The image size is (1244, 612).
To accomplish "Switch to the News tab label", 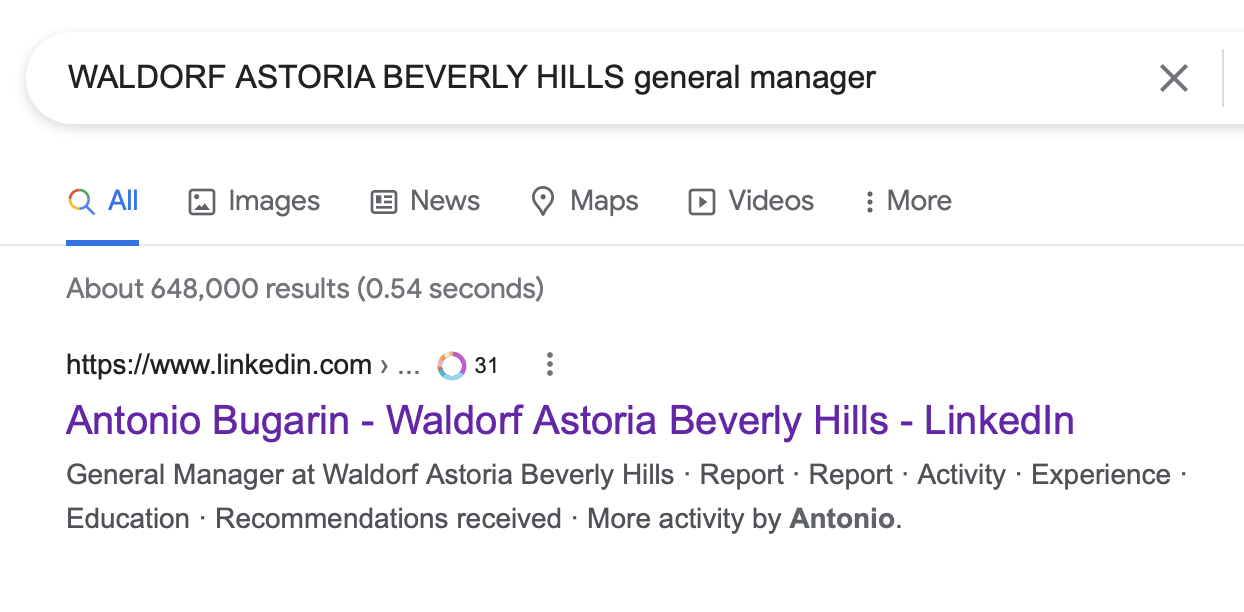I will [445, 201].
